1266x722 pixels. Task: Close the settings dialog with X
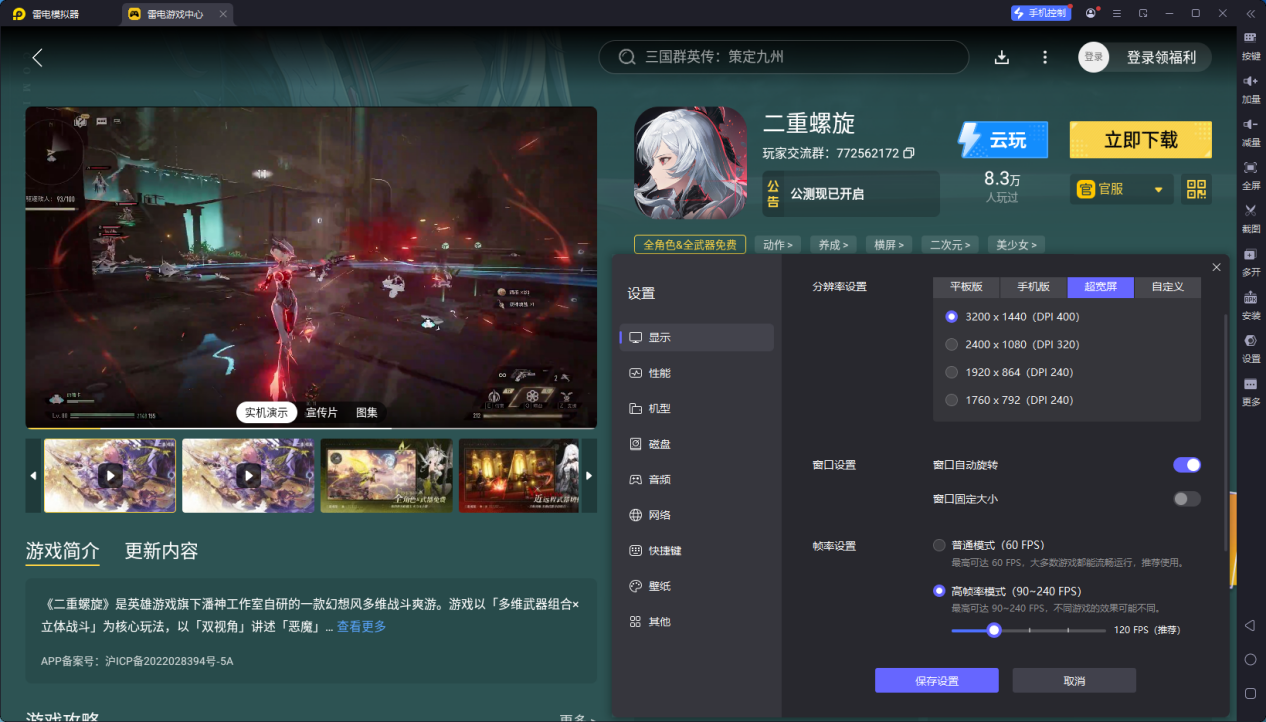point(1216,267)
